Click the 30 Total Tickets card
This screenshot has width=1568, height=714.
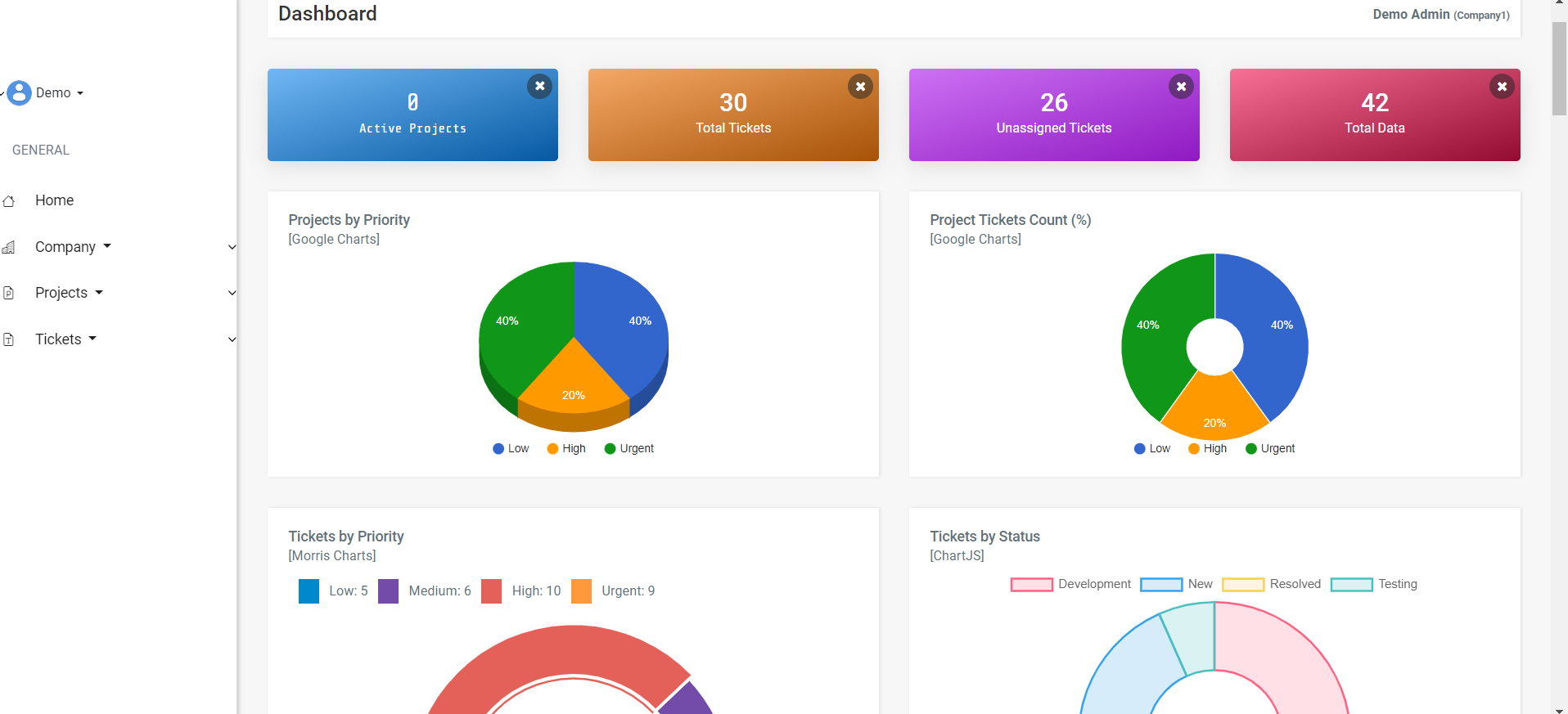coord(733,115)
